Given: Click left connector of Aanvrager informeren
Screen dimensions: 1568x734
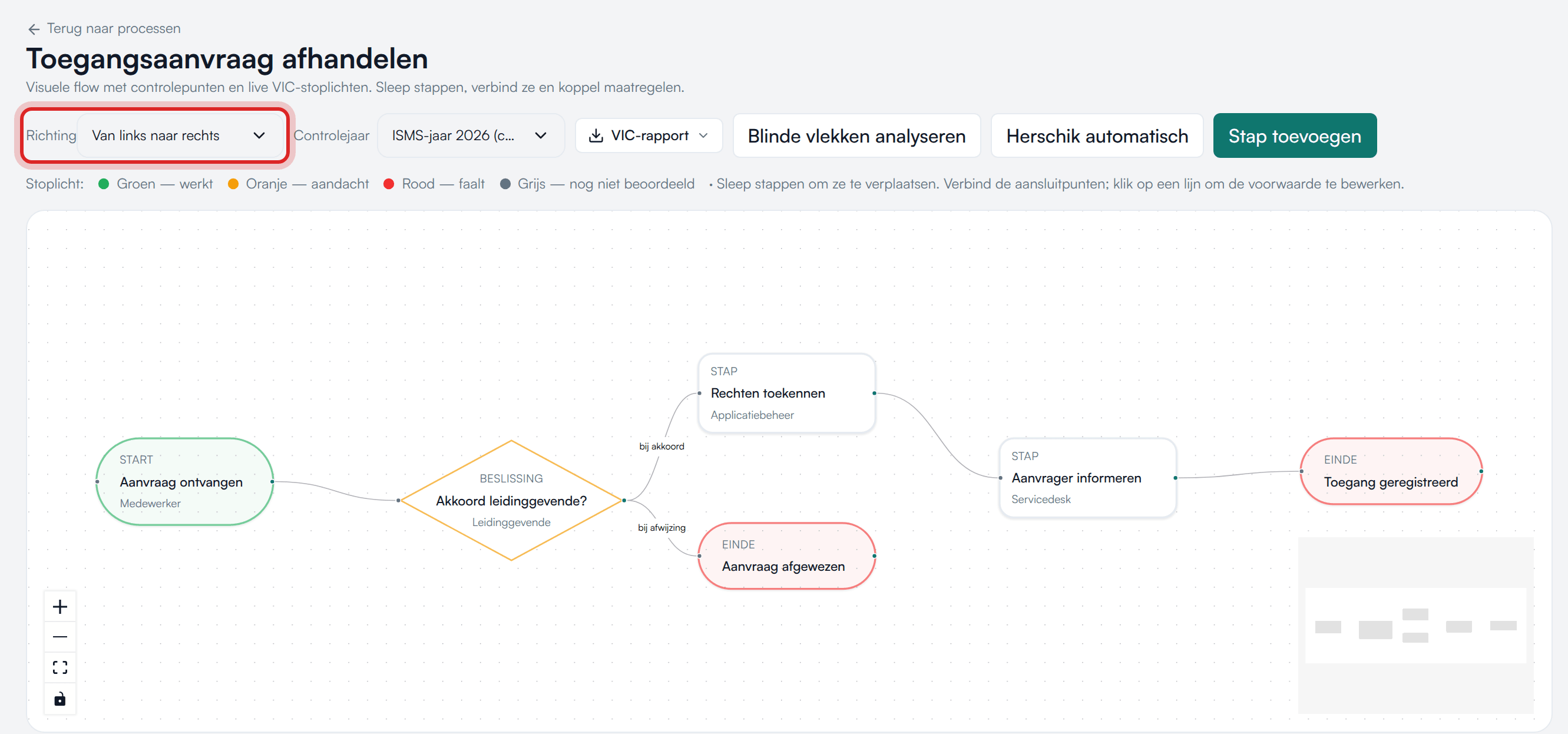Looking at the screenshot, I should (1000, 478).
